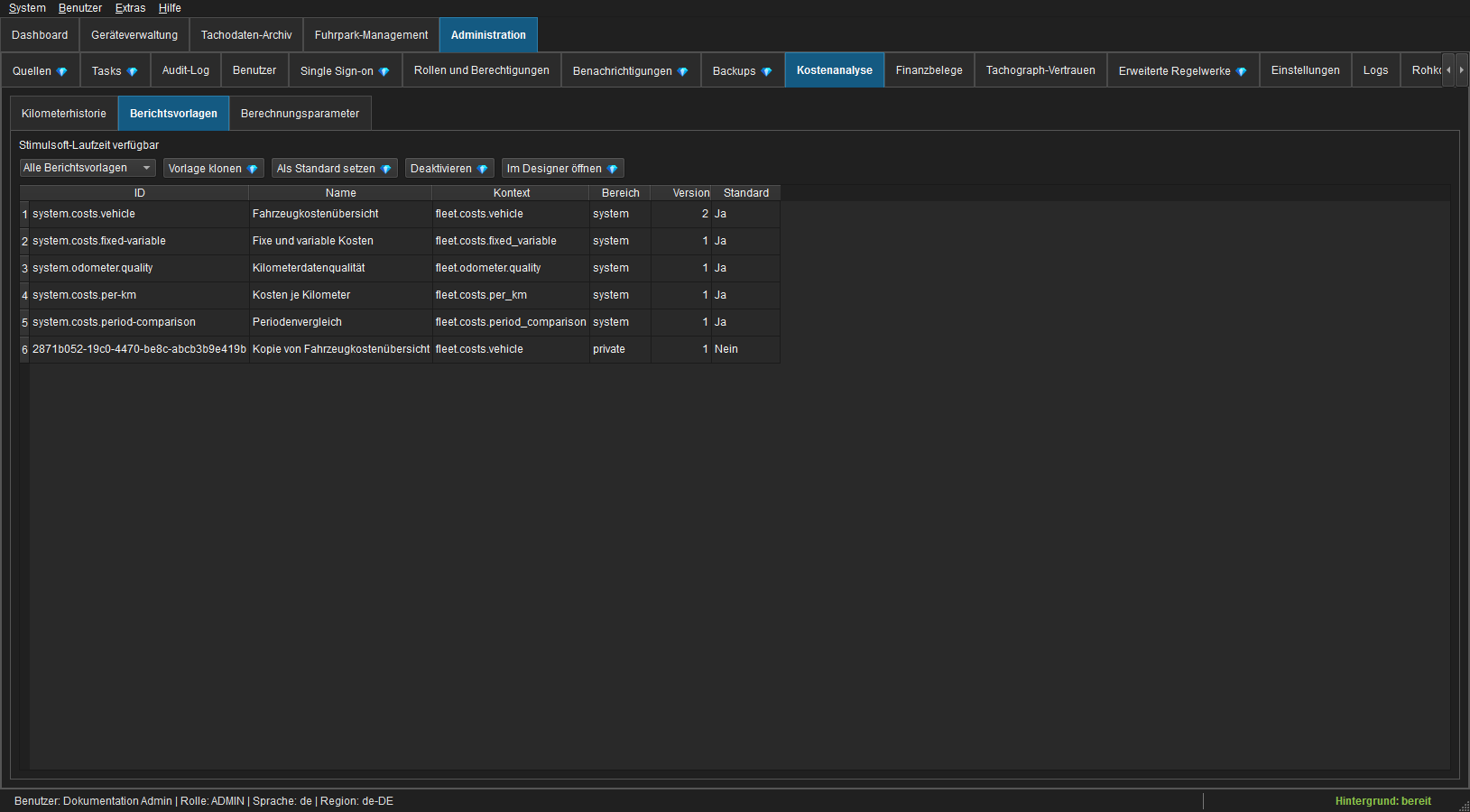Image resolution: width=1470 pixels, height=812 pixels.
Task: Click the Im Designer öffnen button
Action: pos(563,169)
